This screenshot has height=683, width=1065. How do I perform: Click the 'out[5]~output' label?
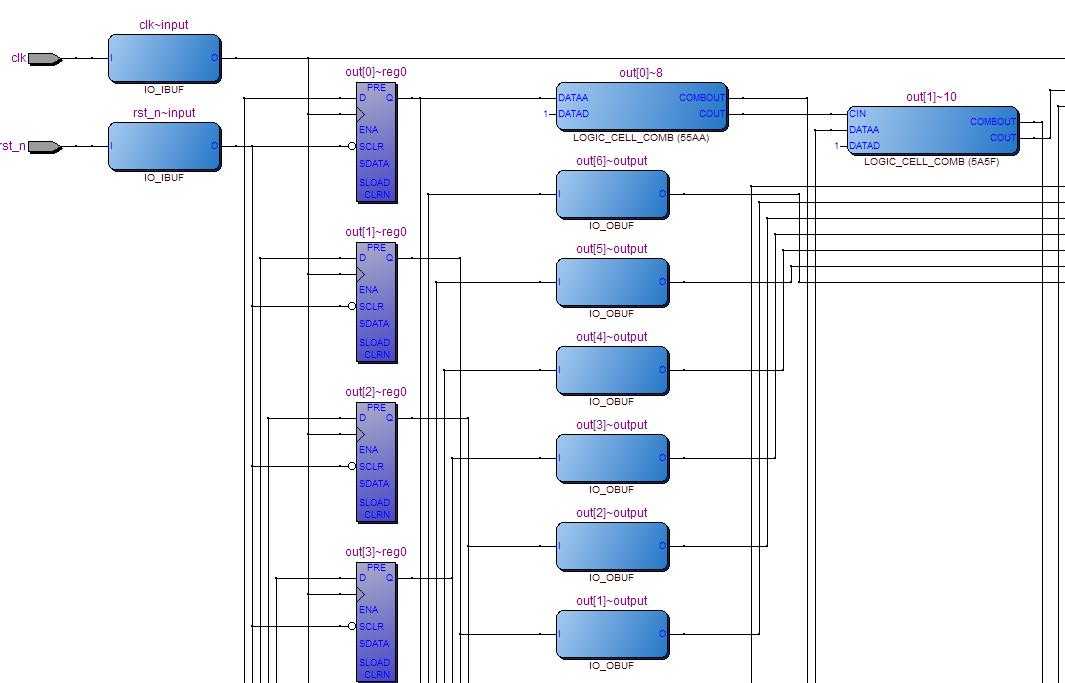(611, 249)
